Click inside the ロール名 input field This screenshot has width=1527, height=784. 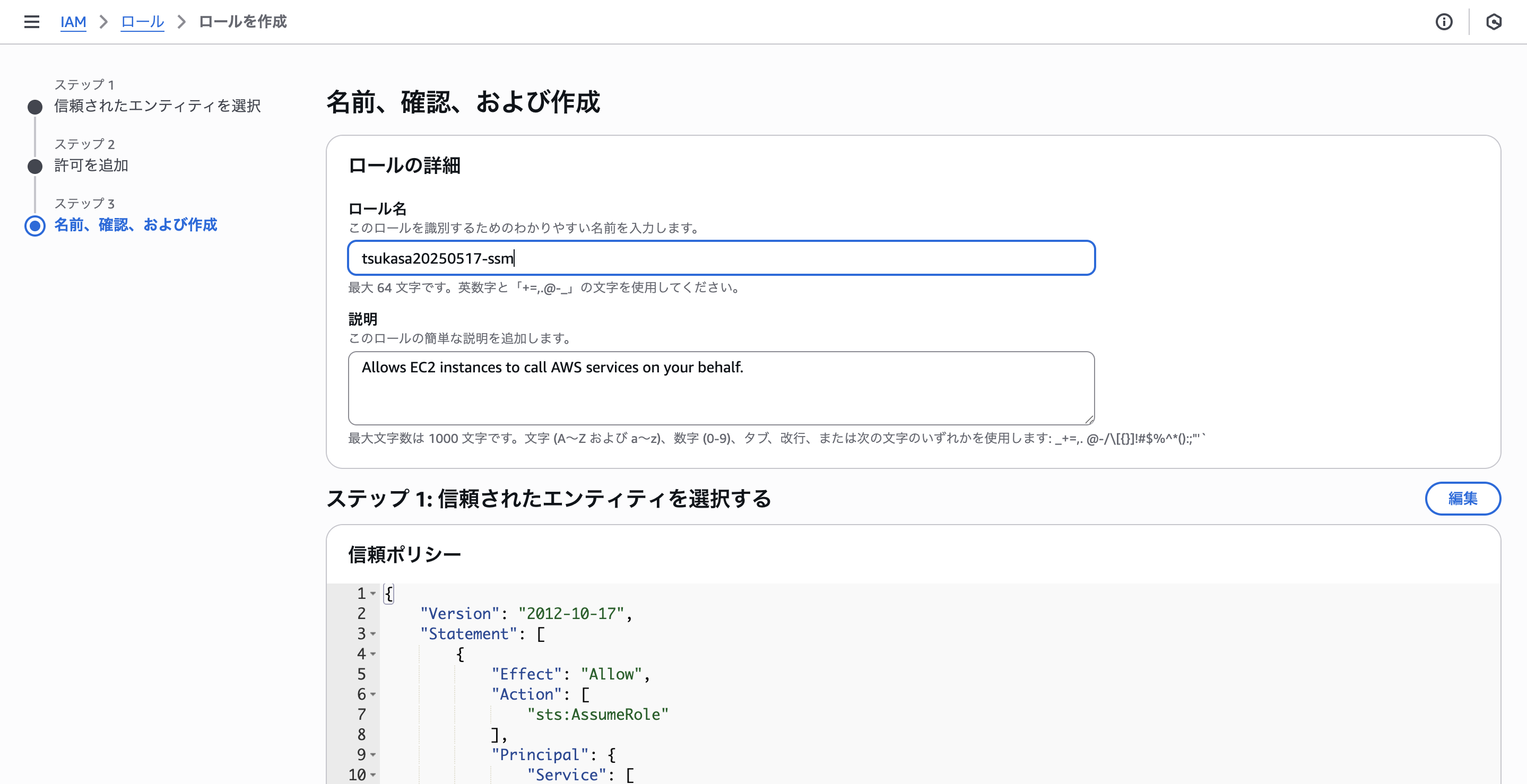[x=721, y=258]
